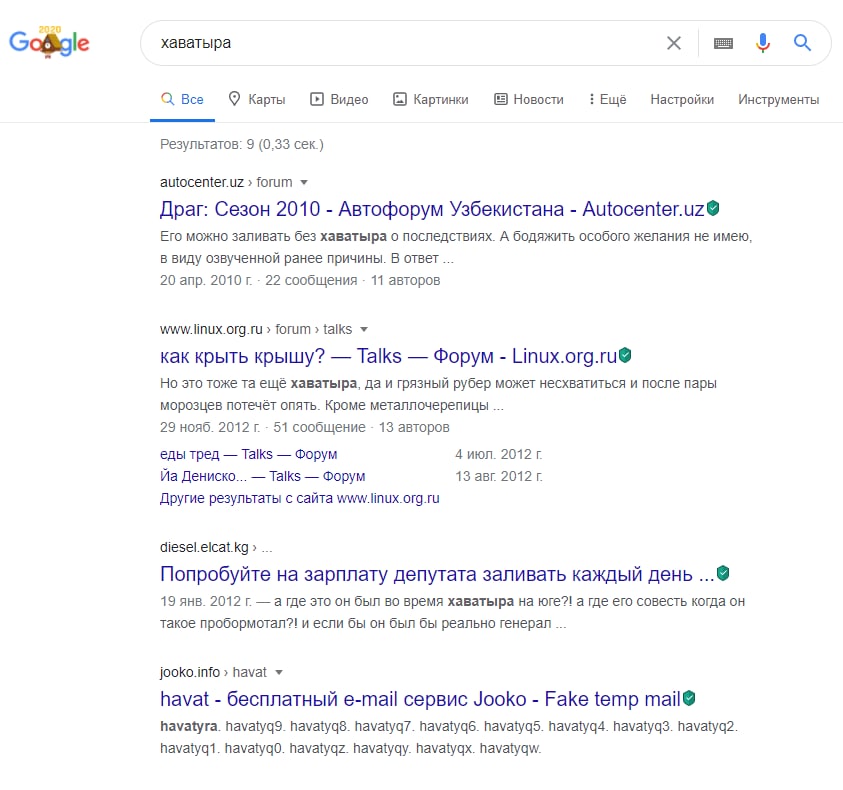Open Йа Дениско... — Talks — Форум sublink
843x790 pixels.
coord(262,476)
